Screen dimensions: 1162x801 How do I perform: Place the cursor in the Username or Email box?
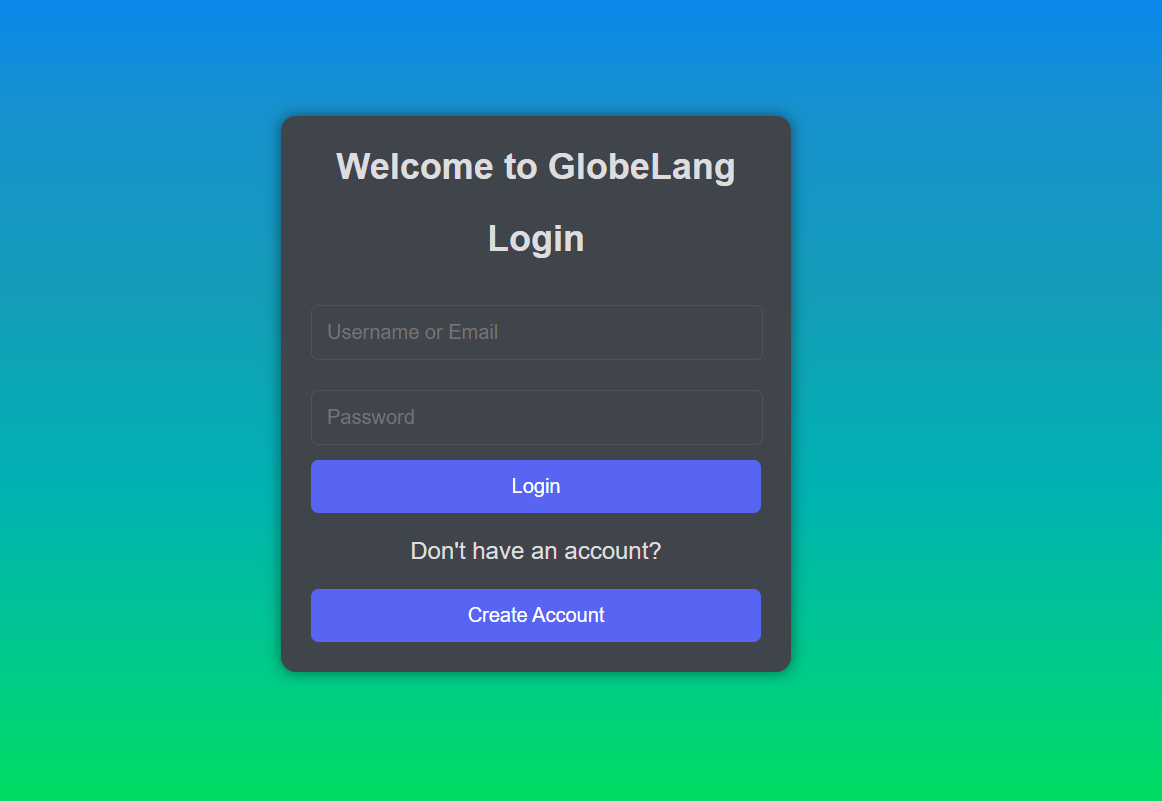coord(537,333)
